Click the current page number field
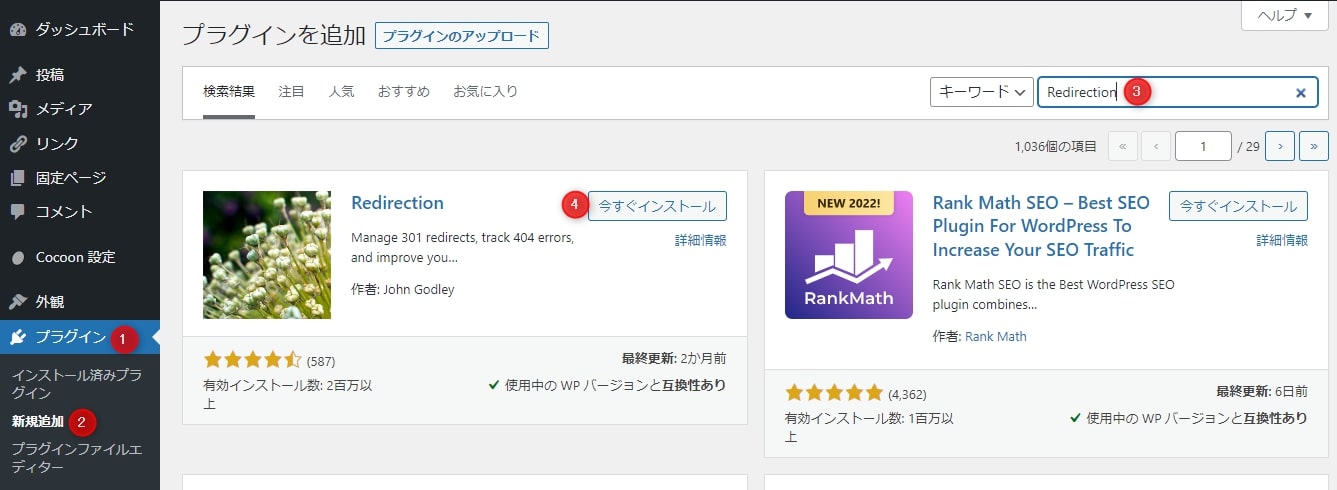The width and height of the screenshot is (1337, 490). click(x=1203, y=146)
